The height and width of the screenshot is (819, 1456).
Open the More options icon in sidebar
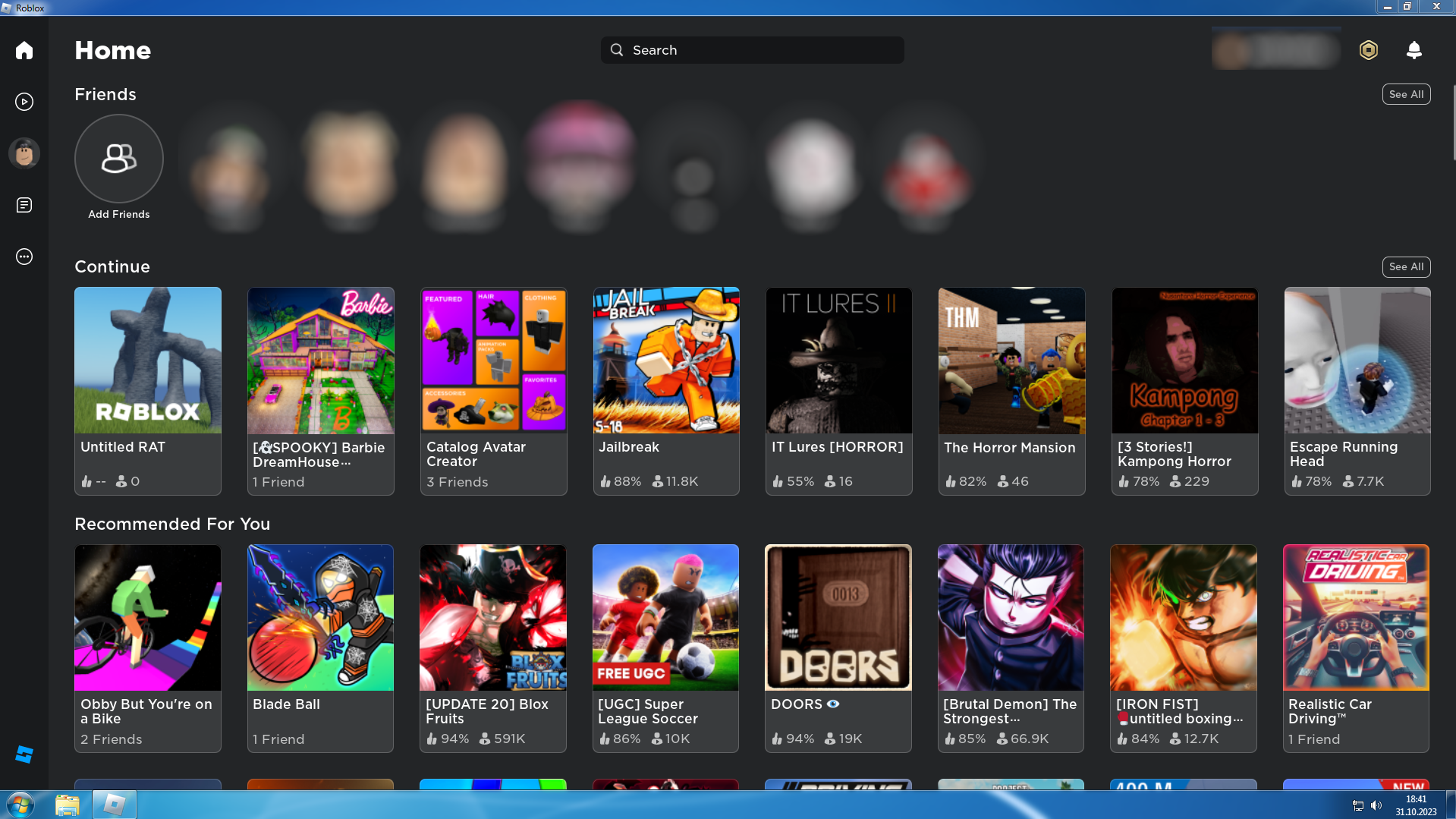click(24, 257)
